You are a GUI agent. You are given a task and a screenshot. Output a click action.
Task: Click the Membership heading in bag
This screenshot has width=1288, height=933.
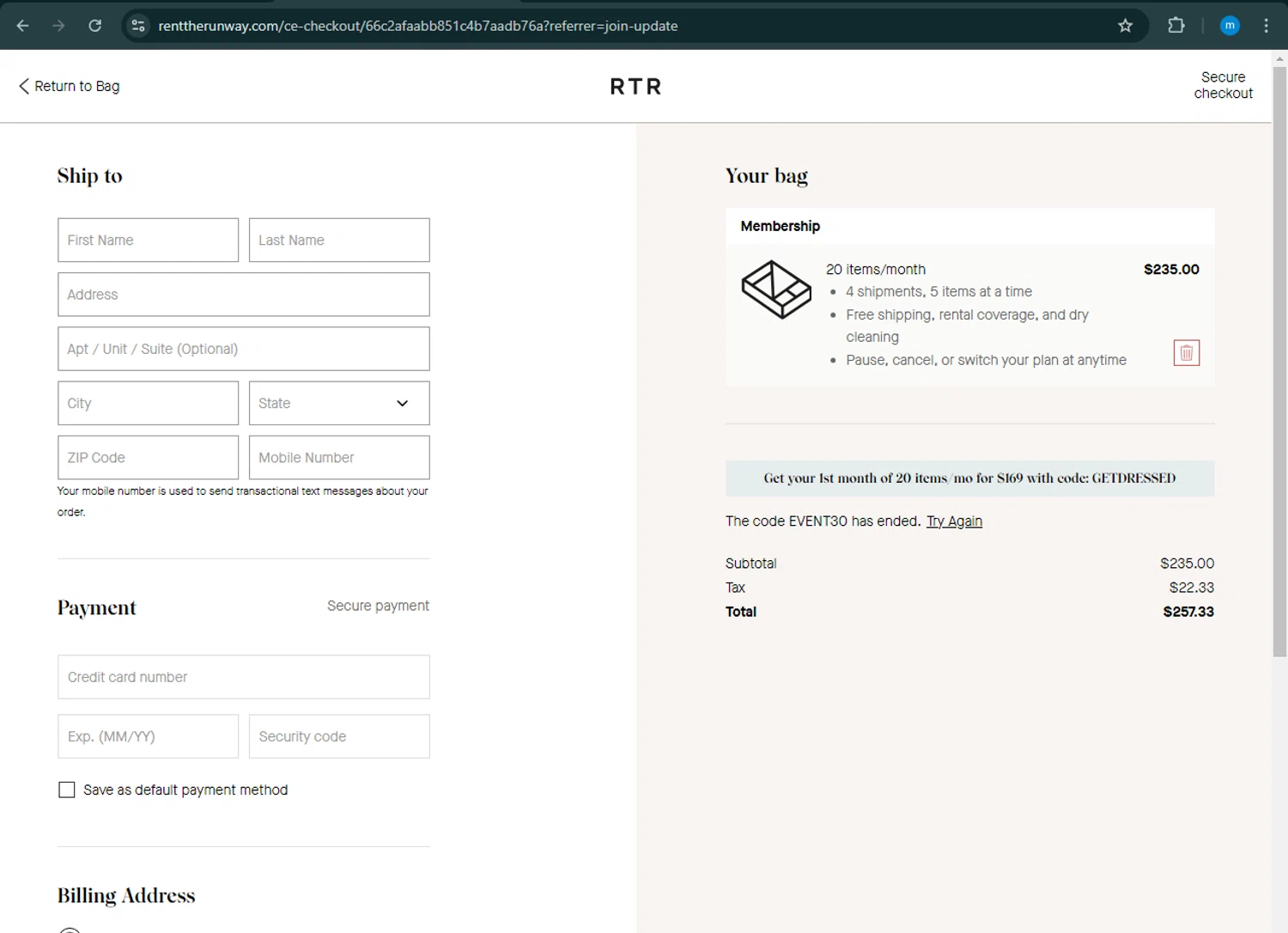click(780, 226)
